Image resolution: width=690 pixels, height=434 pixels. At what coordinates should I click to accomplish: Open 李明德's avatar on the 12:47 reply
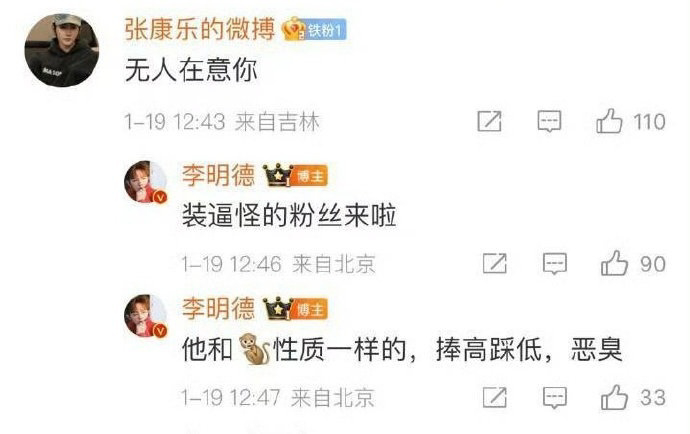point(146,316)
